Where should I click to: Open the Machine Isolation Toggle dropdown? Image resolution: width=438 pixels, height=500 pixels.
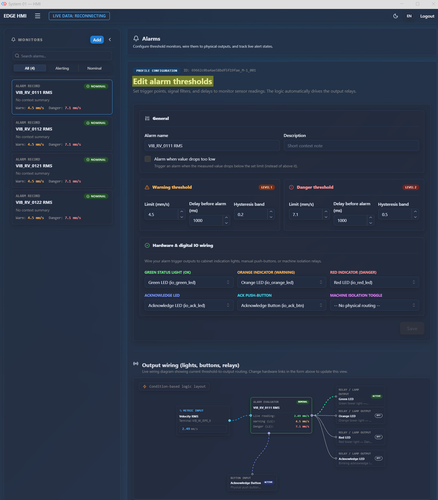[x=374, y=305]
